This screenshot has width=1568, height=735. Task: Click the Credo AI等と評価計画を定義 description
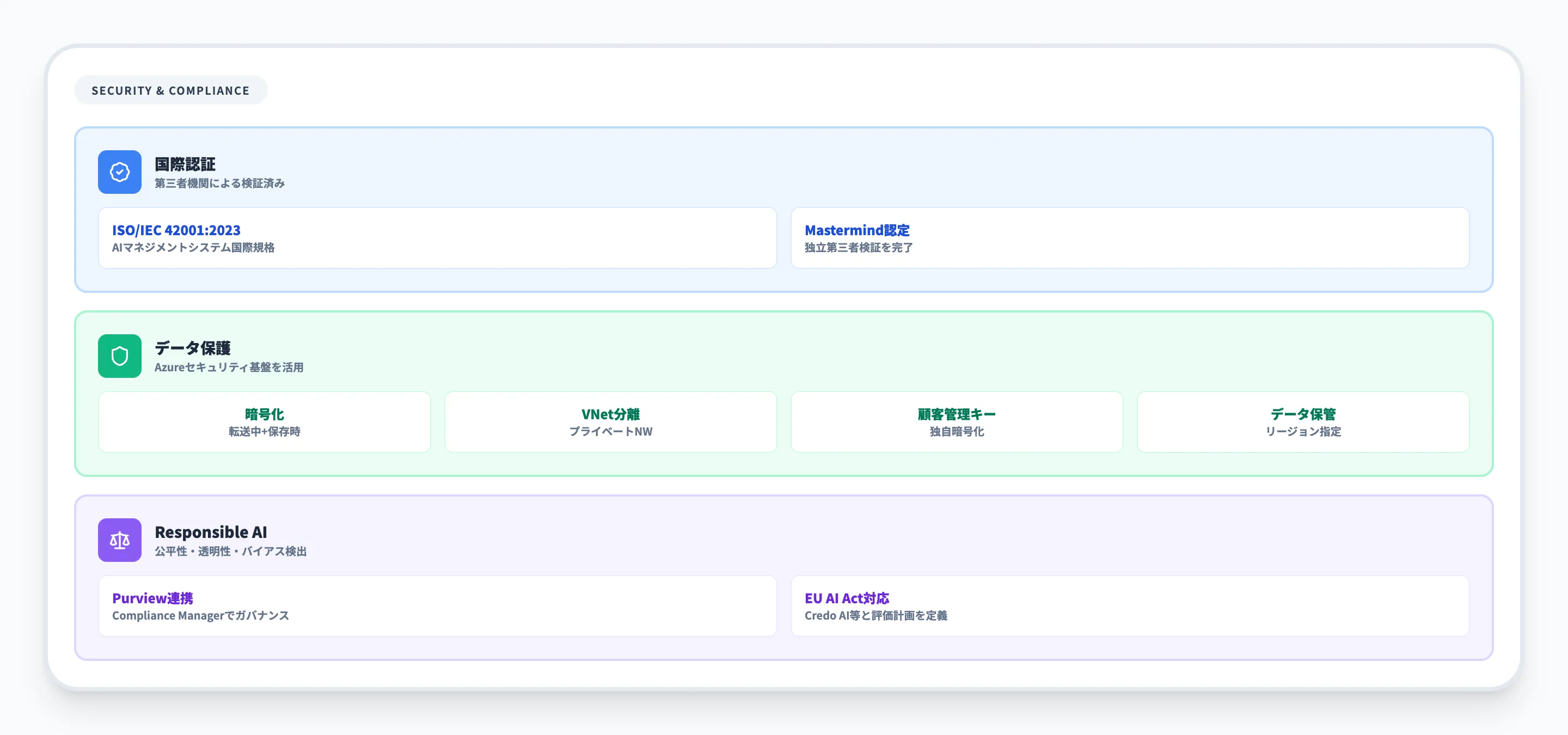click(x=875, y=616)
